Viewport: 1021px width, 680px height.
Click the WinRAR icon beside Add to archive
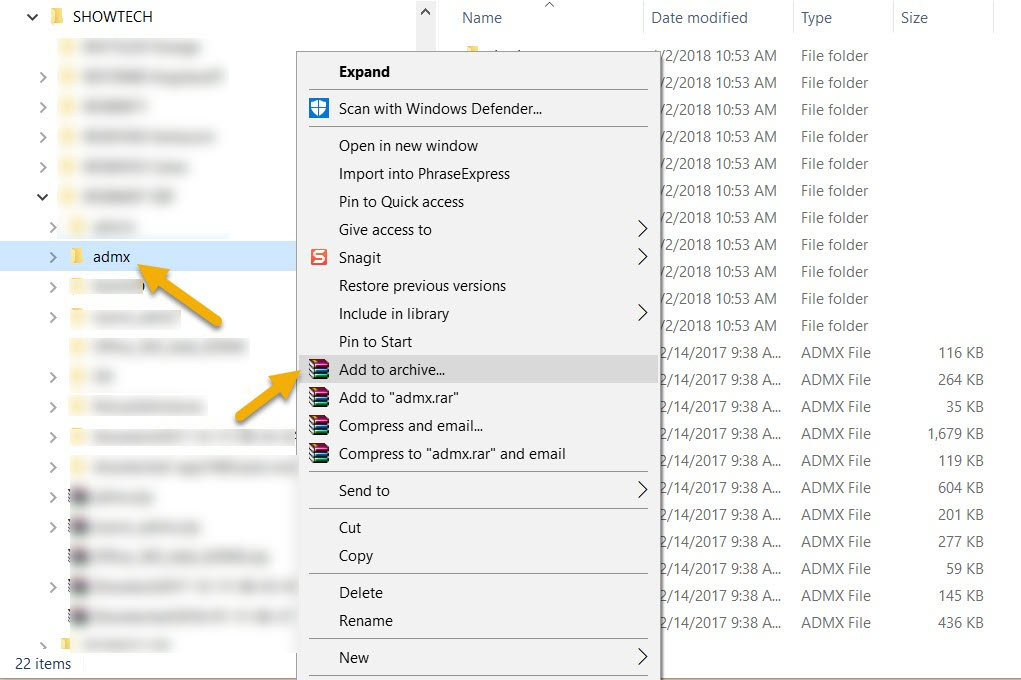[x=320, y=368]
